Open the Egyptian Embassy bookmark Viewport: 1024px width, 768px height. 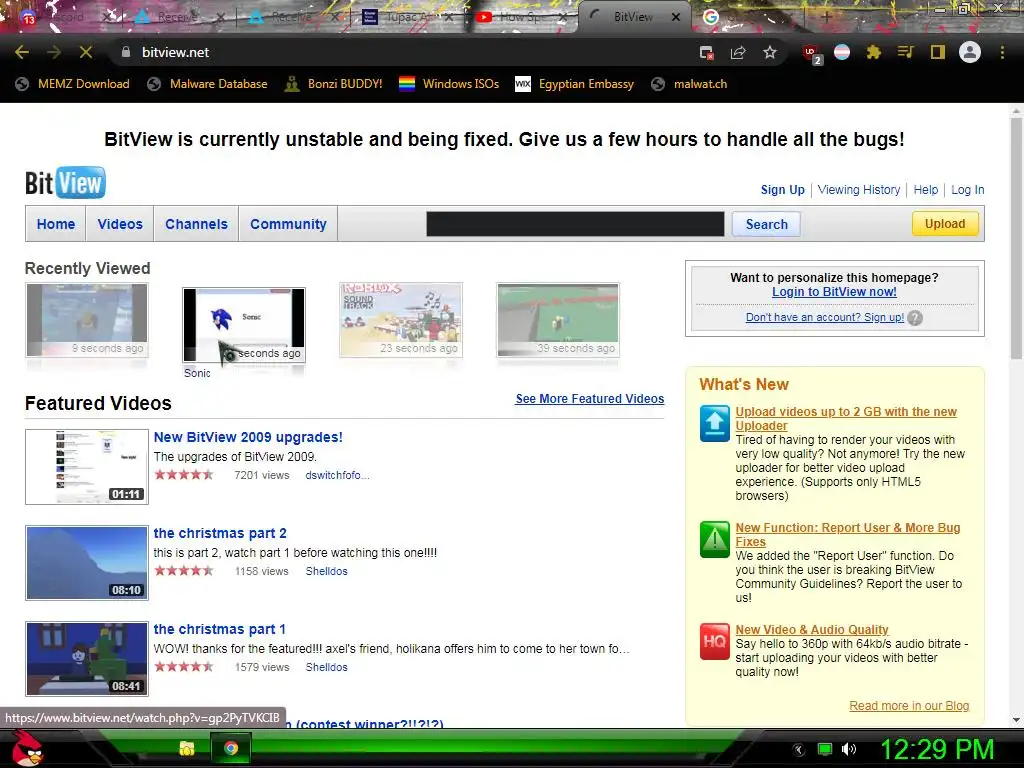click(575, 84)
